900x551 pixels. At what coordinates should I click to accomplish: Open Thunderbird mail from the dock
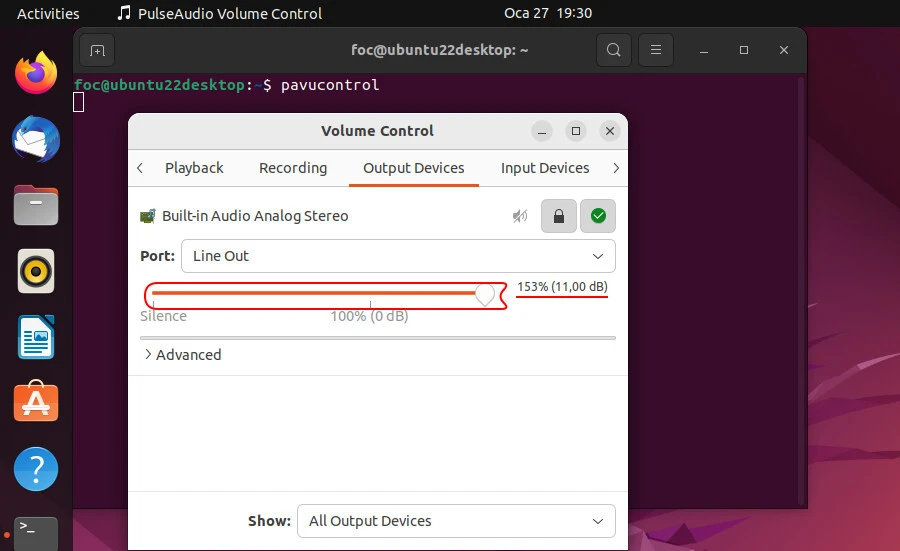36,139
